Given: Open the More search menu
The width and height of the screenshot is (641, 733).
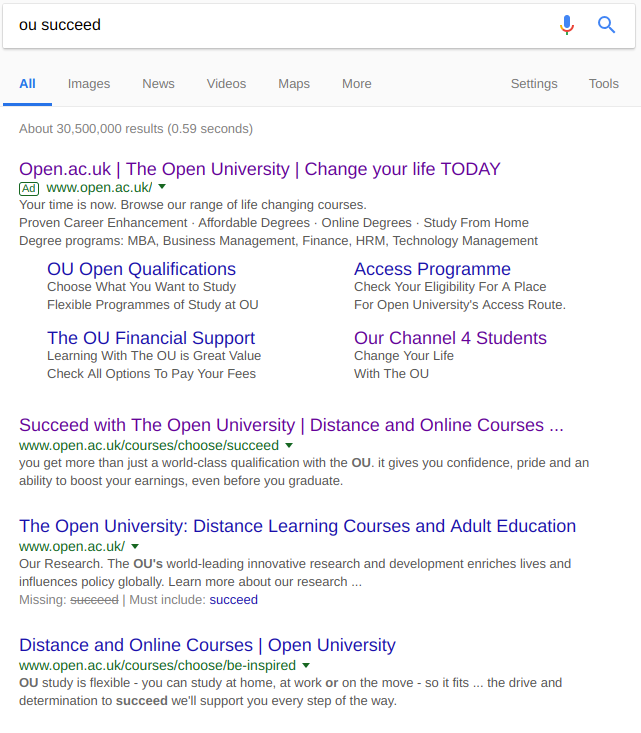Looking at the screenshot, I should click(356, 84).
